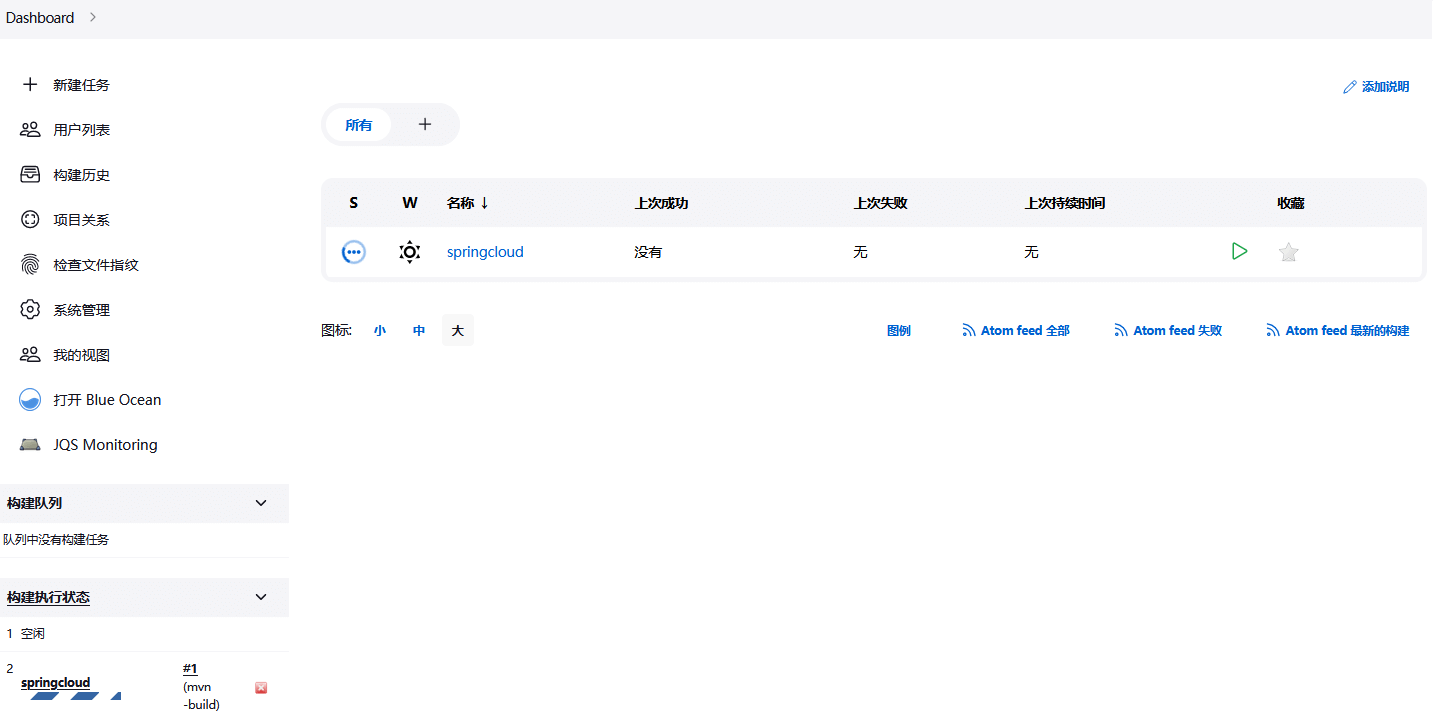Click the springcloud weather sun icon
Image resolution: width=1433 pixels, height=719 pixels.
click(x=409, y=252)
